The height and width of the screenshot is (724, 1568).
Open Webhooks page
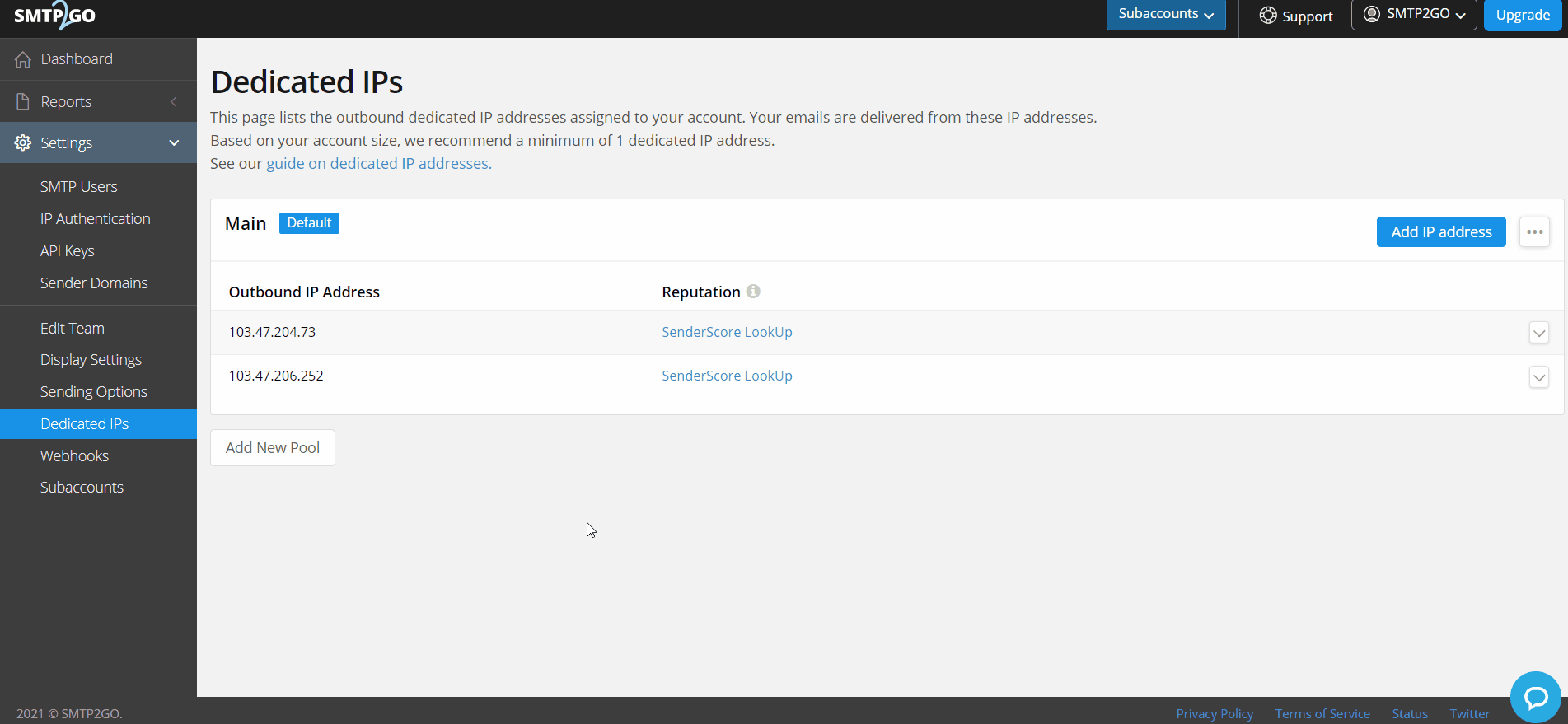[74, 456]
